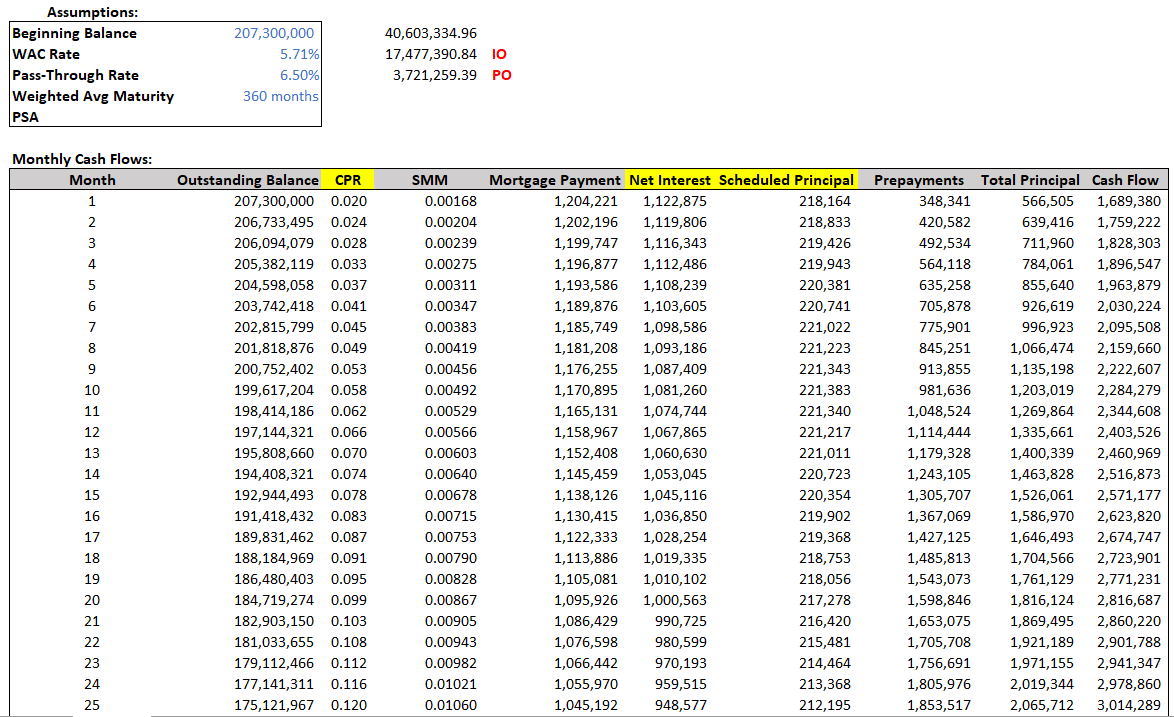This screenshot has width=1174, height=717.
Task: Click the WAC Rate value of 5.71%
Action: [x=299, y=54]
